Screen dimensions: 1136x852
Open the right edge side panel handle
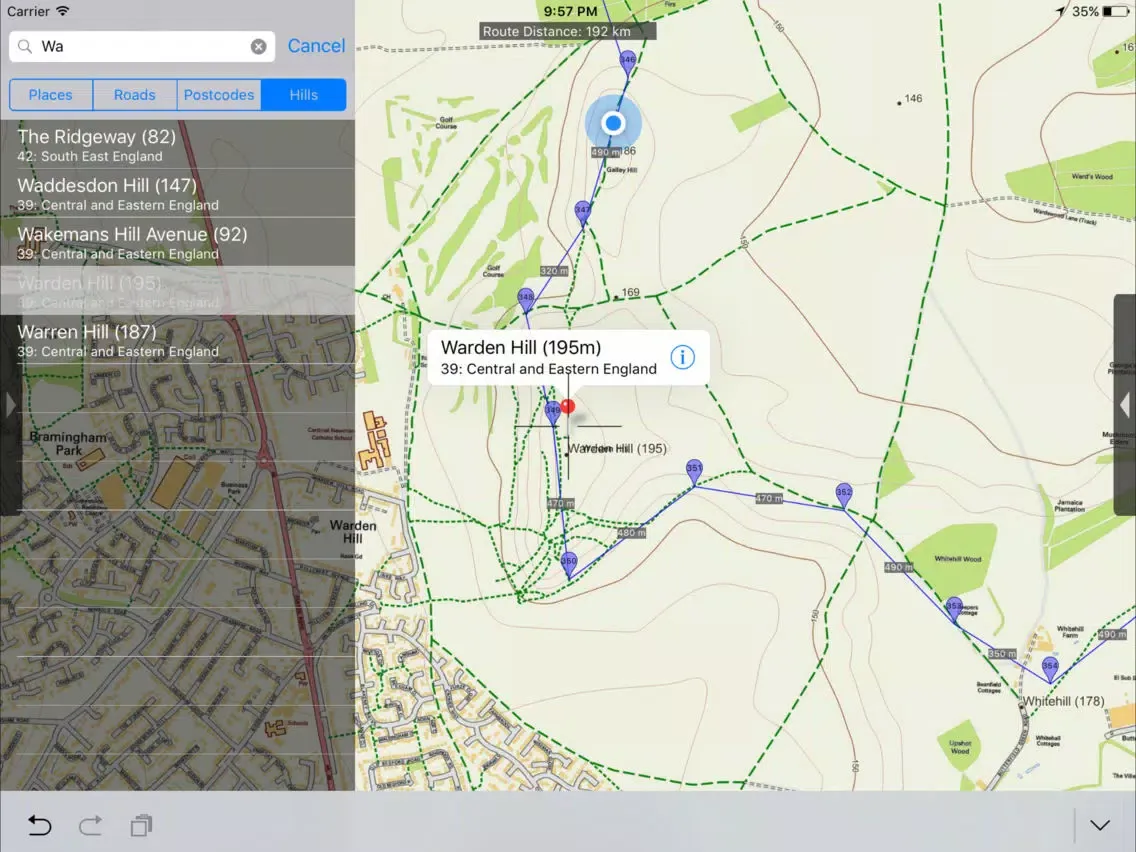click(x=1124, y=405)
